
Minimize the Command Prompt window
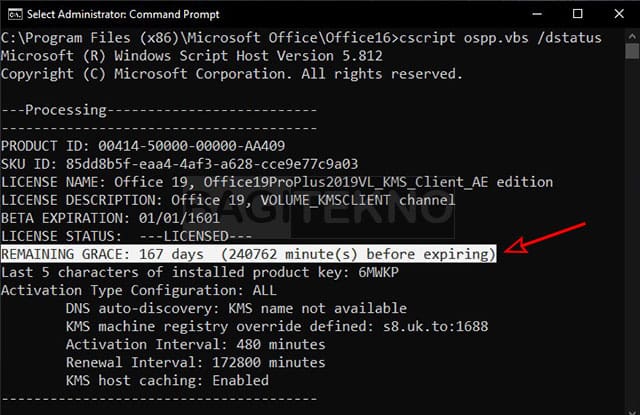pyautogui.click(x=537, y=14)
